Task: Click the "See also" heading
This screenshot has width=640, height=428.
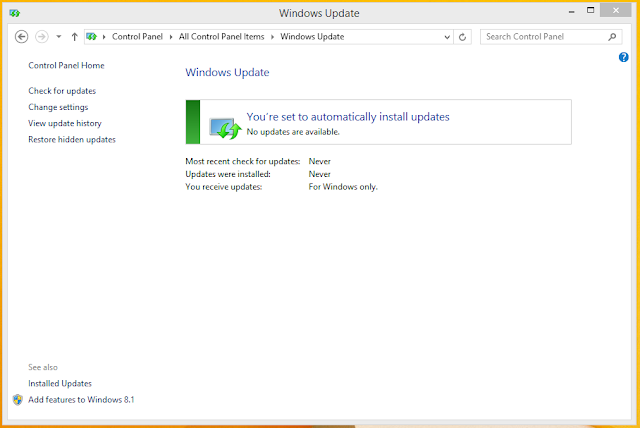Action: click(43, 367)
